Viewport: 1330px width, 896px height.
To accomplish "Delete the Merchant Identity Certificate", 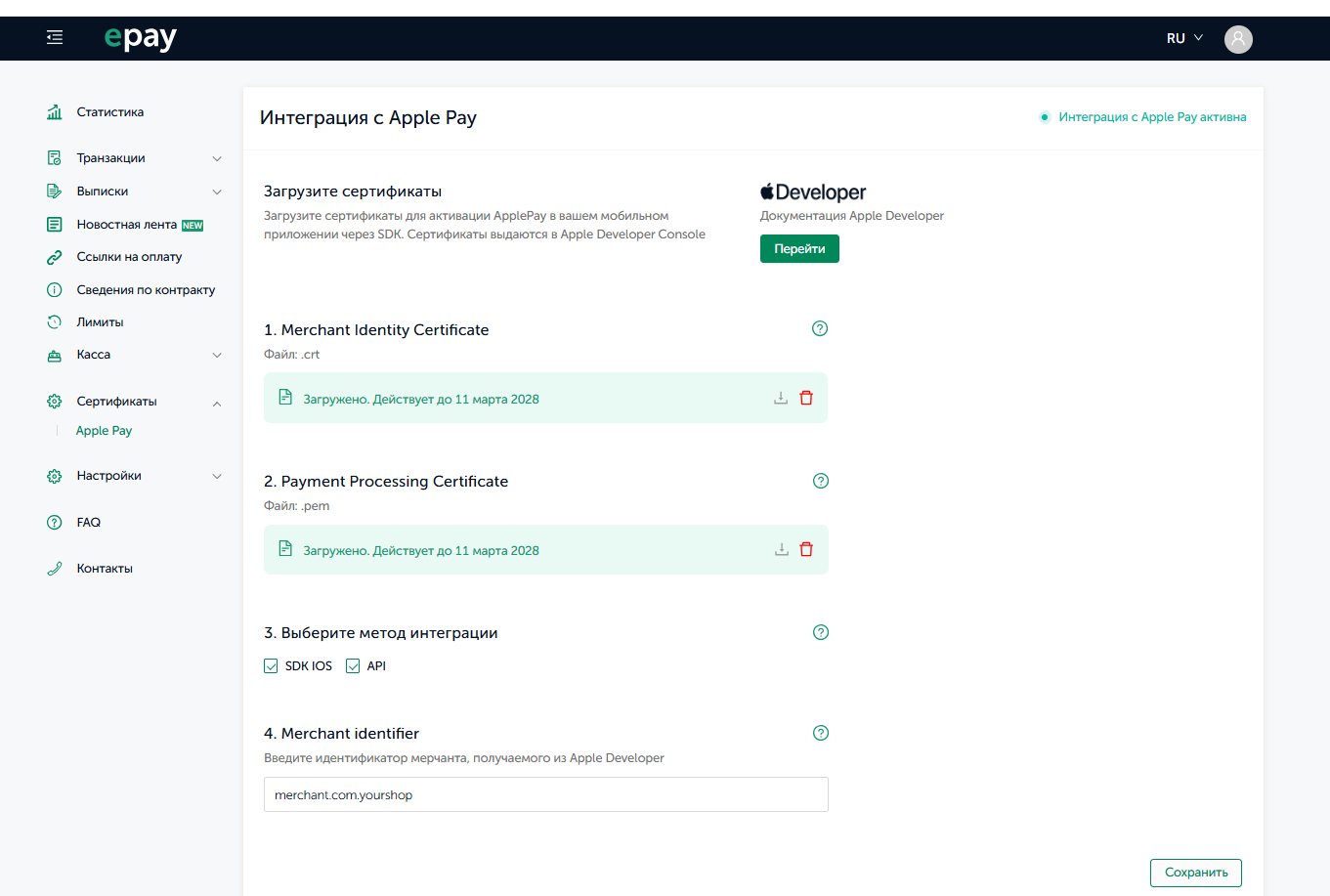I will (806, 398).
